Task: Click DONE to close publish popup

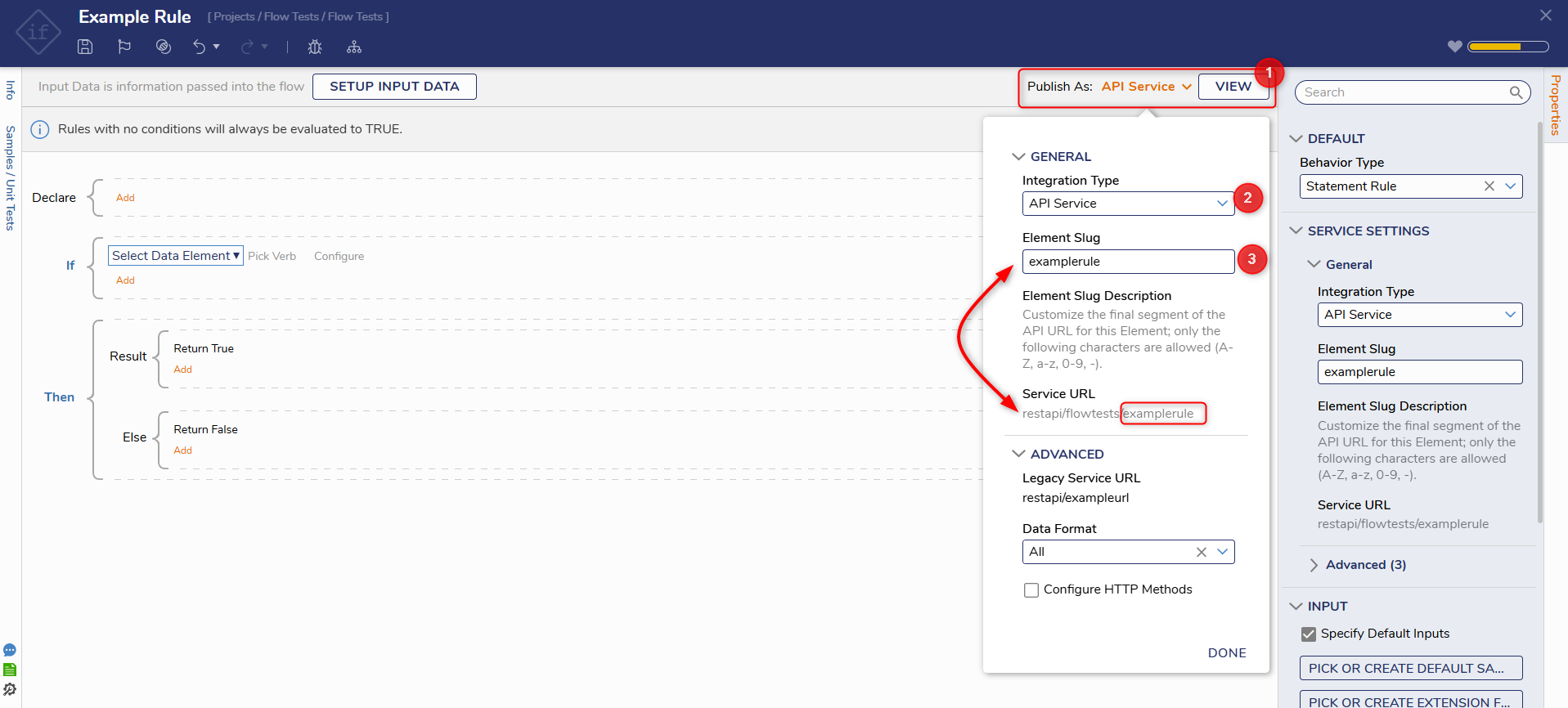Action: point(1226,652)
